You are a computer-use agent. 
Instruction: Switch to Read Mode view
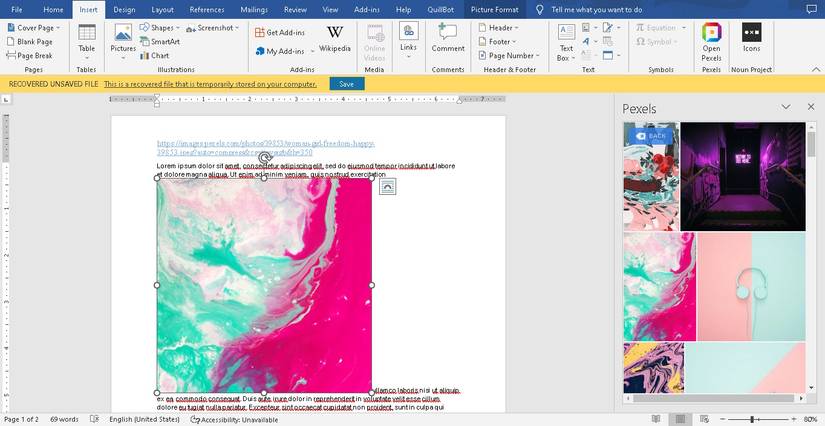pyautogui.click(x=656, y=419)
